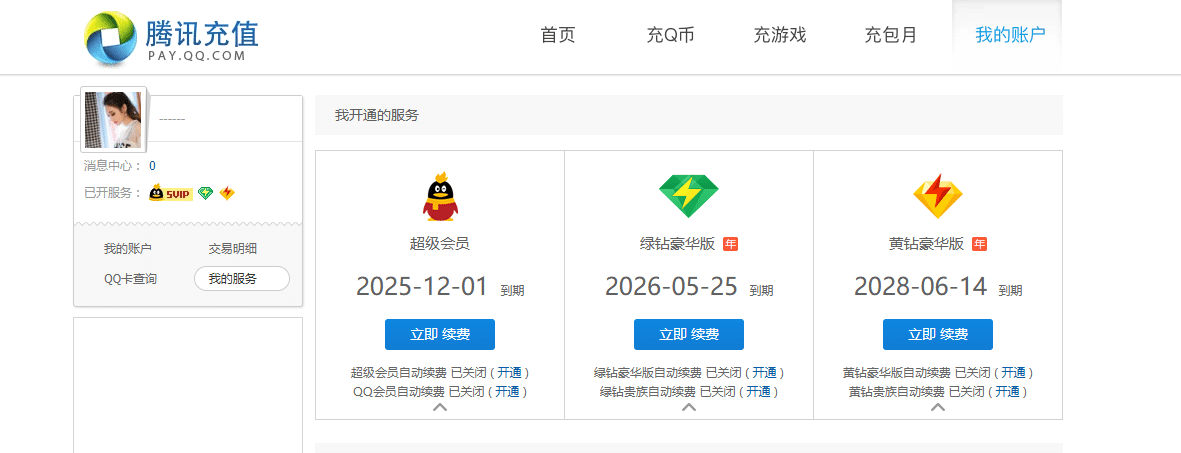Open the user avatar photo
The height and width of the screenshot is (453, 1181).
click(113, 120)
